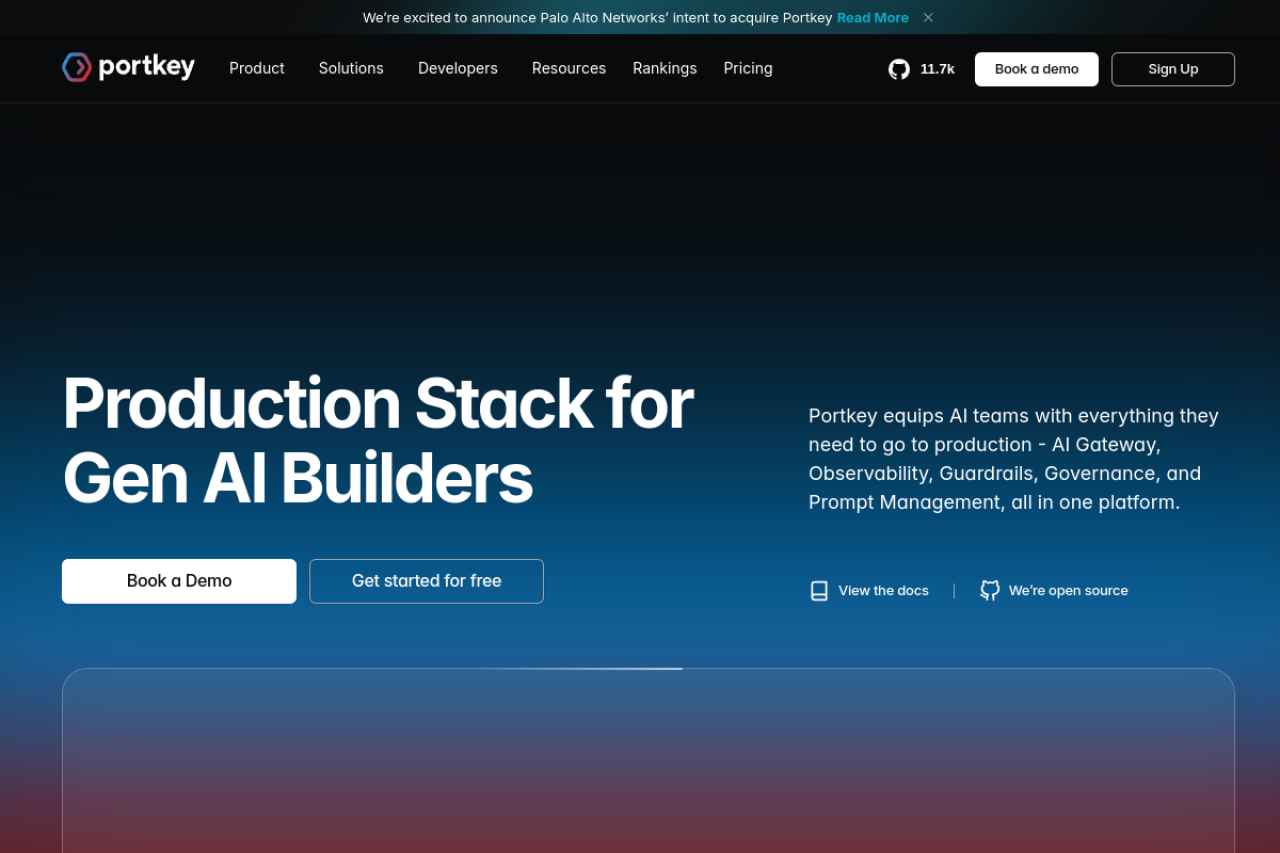Click the book icon beside View the docs

(x=819, y=591)
